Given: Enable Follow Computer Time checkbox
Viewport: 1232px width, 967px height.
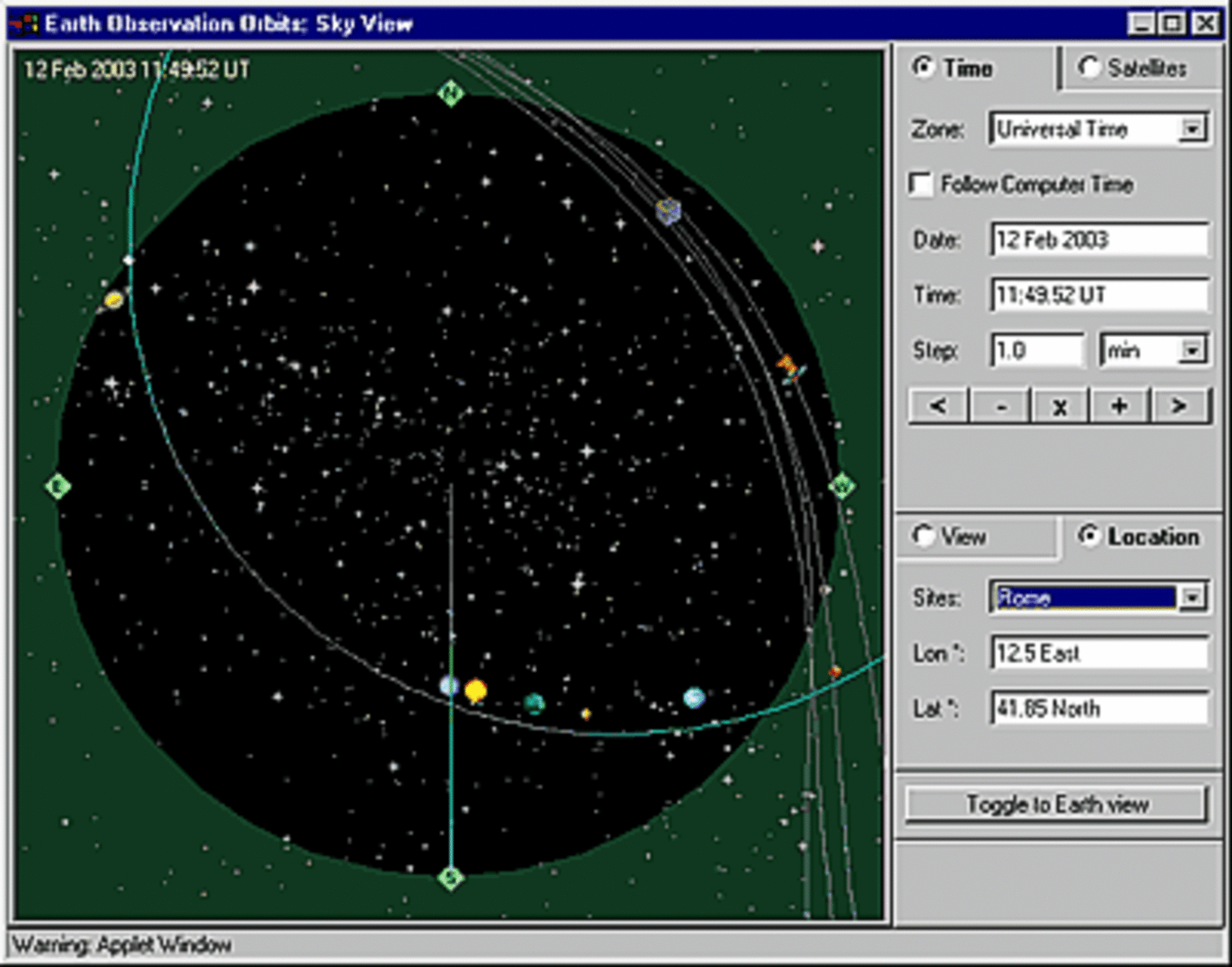Looking at the screenshot, I should coord(920,185).
